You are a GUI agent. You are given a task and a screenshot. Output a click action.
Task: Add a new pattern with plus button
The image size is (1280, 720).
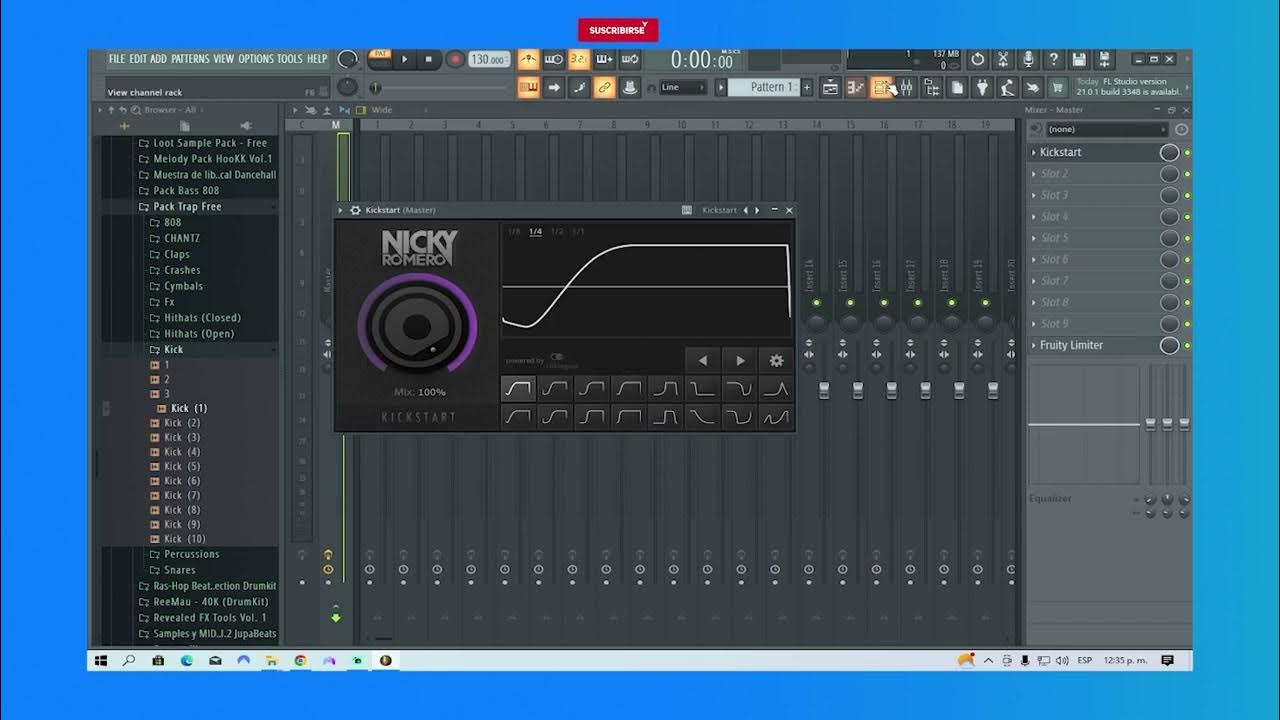point(807,88)
